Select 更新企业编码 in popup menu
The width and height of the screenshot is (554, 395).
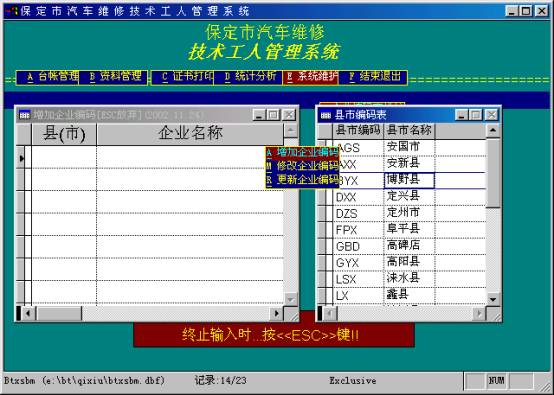tap(302, 179)
